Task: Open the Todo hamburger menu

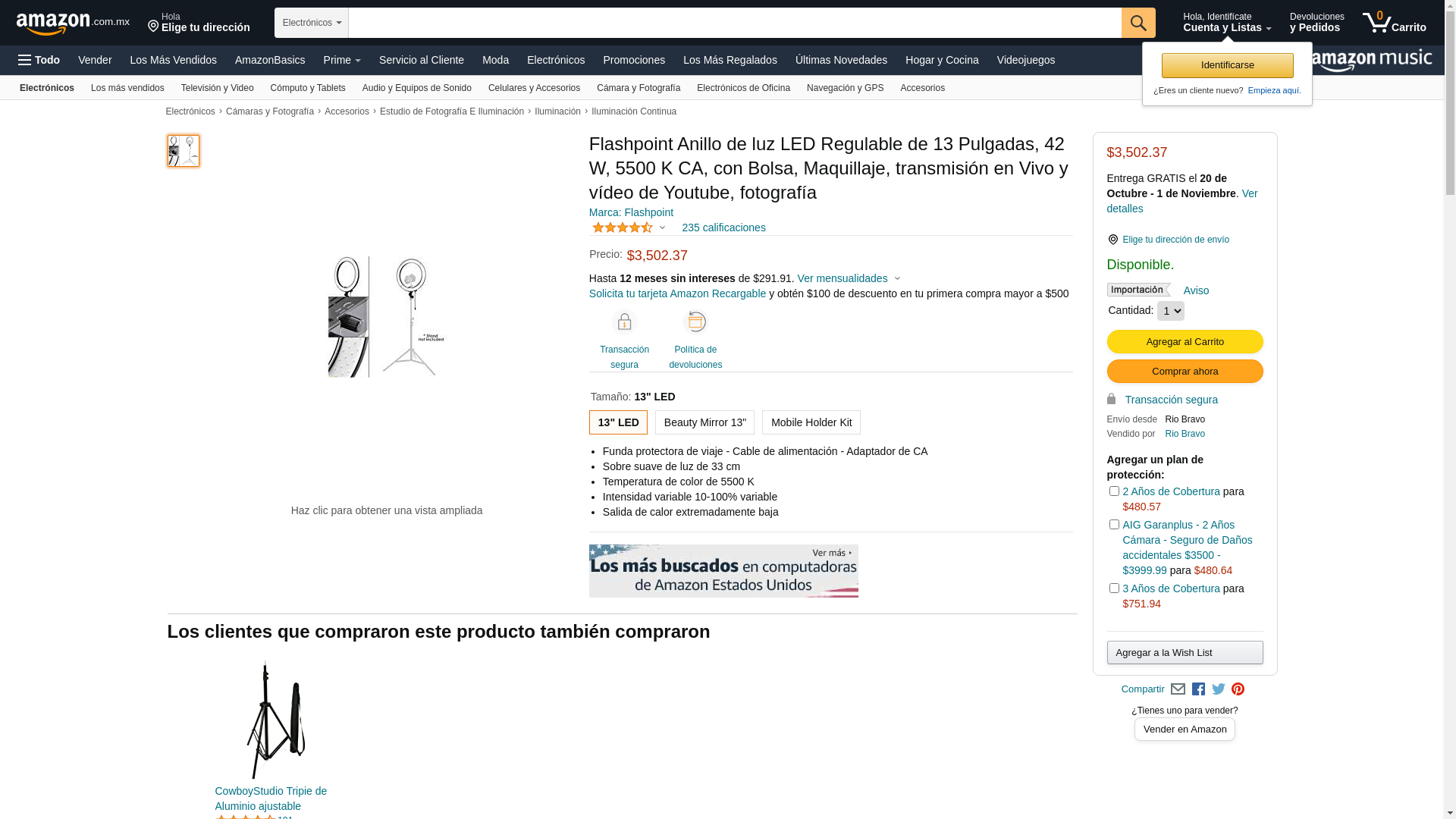Action: click(x=39, y=60)
